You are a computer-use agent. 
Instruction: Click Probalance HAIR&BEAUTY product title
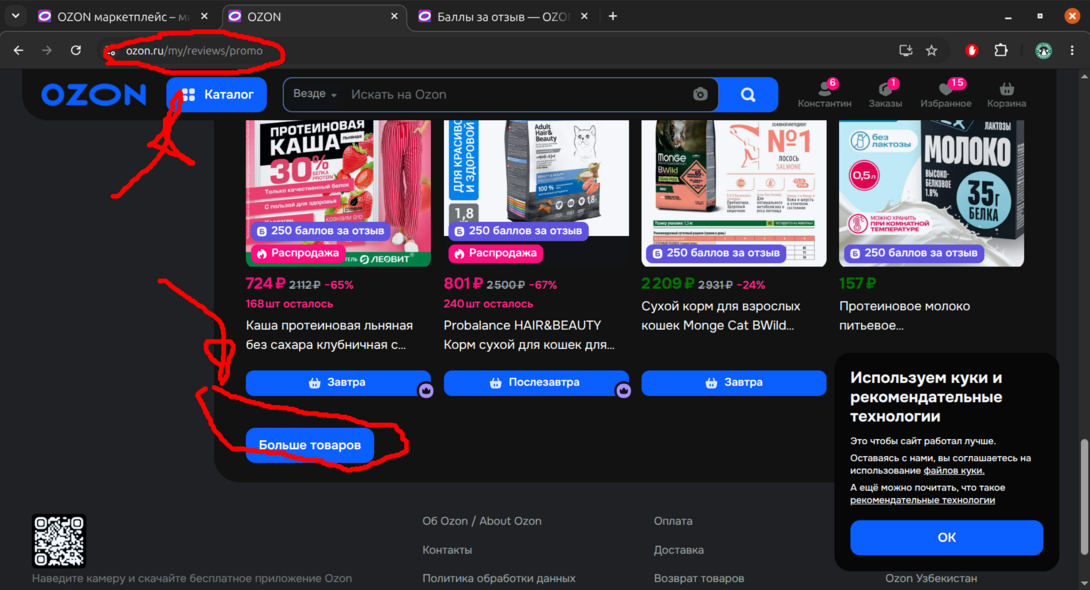(x=529, y=335)
